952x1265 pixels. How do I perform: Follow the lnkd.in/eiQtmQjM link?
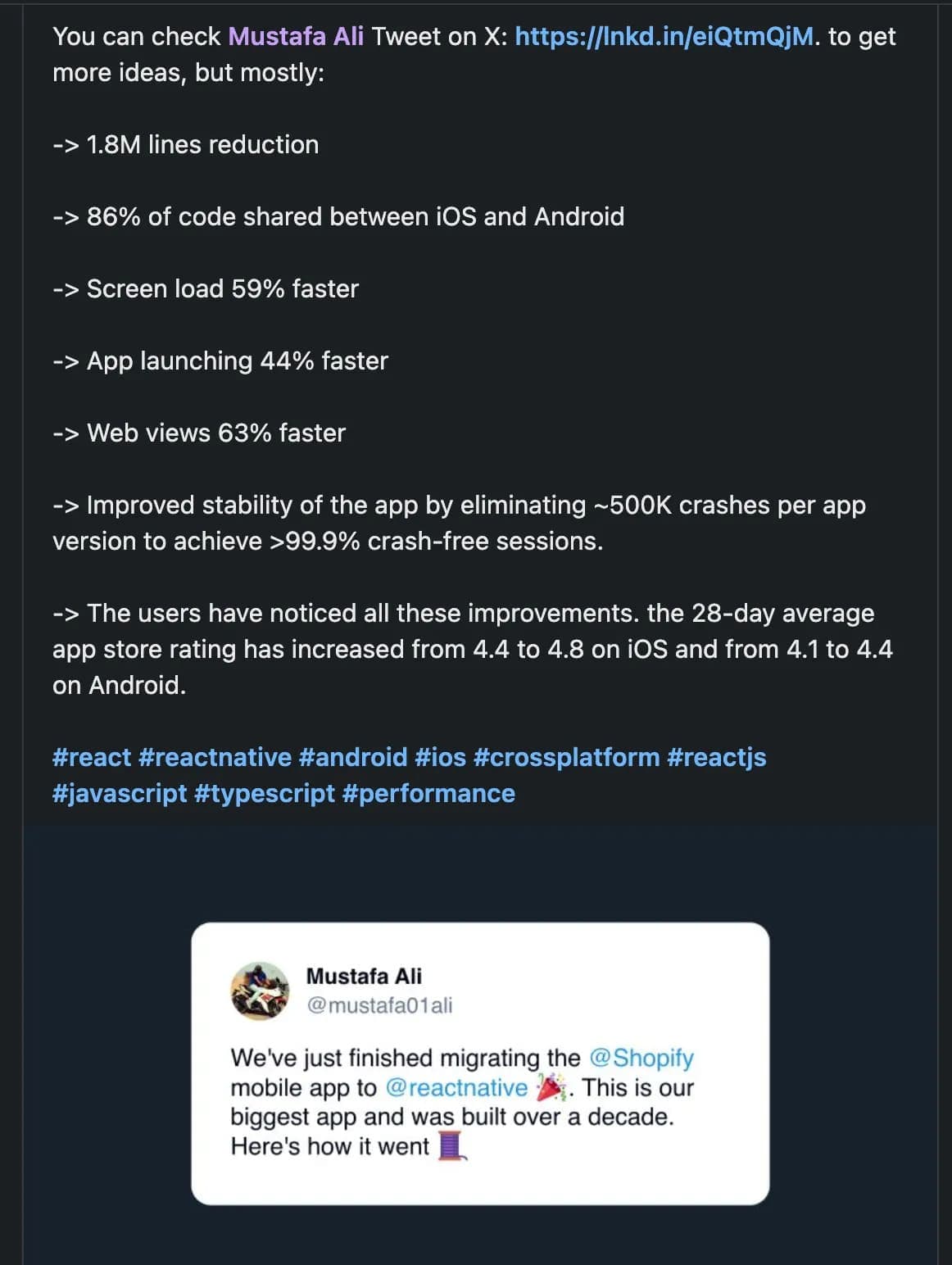[664, 37]
